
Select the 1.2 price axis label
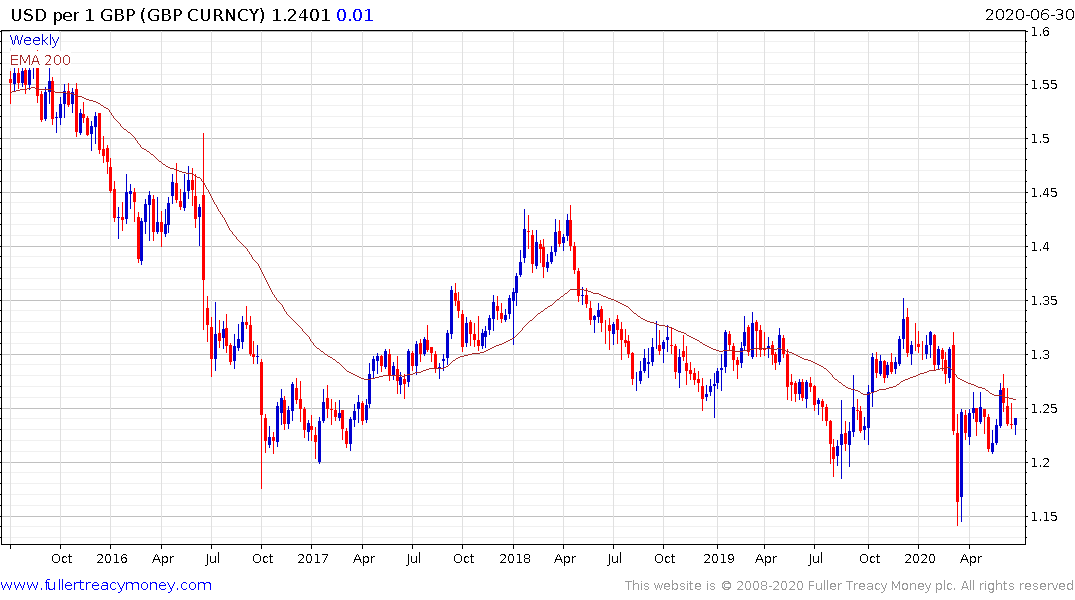(x=1040, y=463)
